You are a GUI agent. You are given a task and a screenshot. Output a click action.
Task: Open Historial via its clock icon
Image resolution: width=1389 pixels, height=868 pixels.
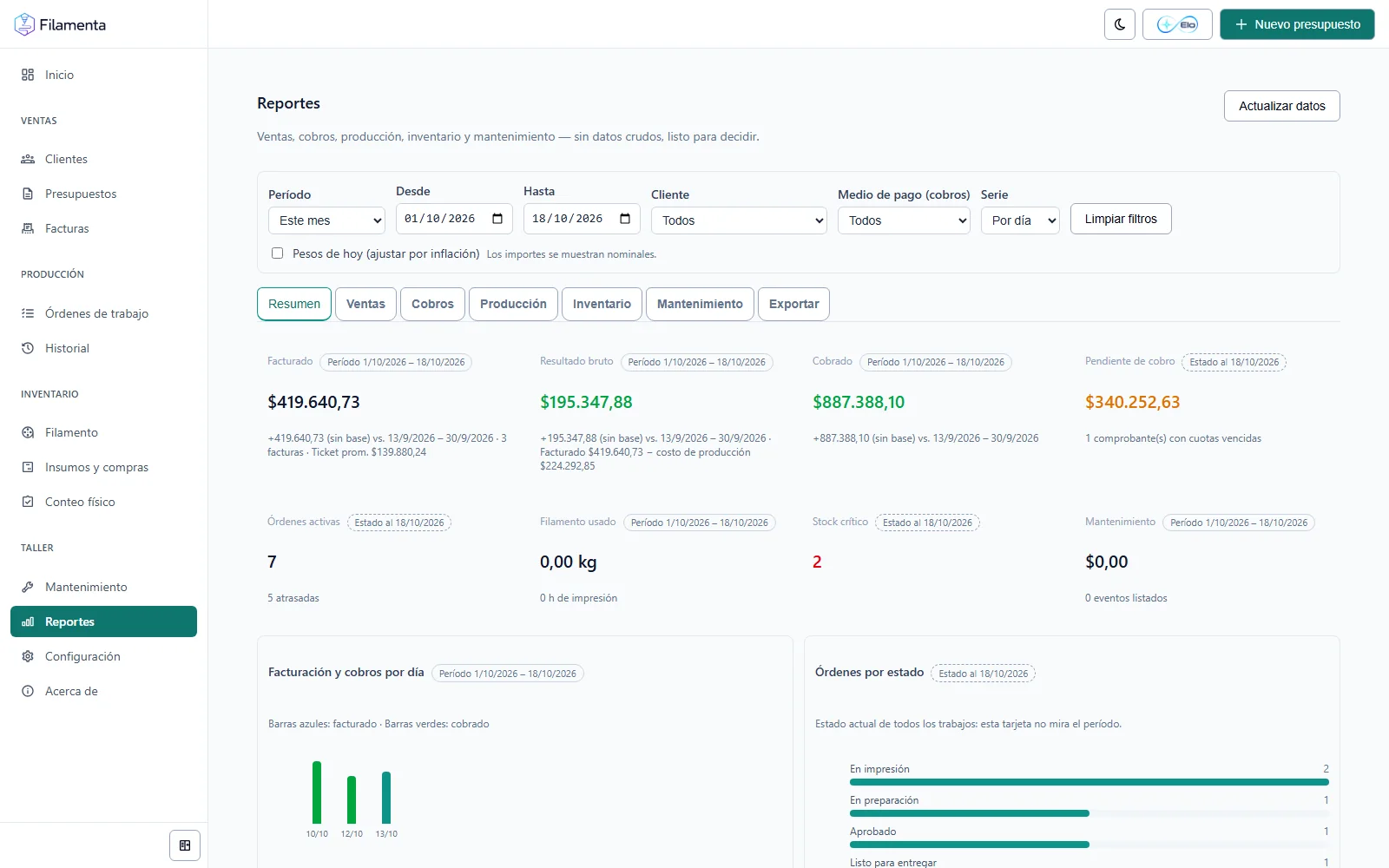coord(28,348)
